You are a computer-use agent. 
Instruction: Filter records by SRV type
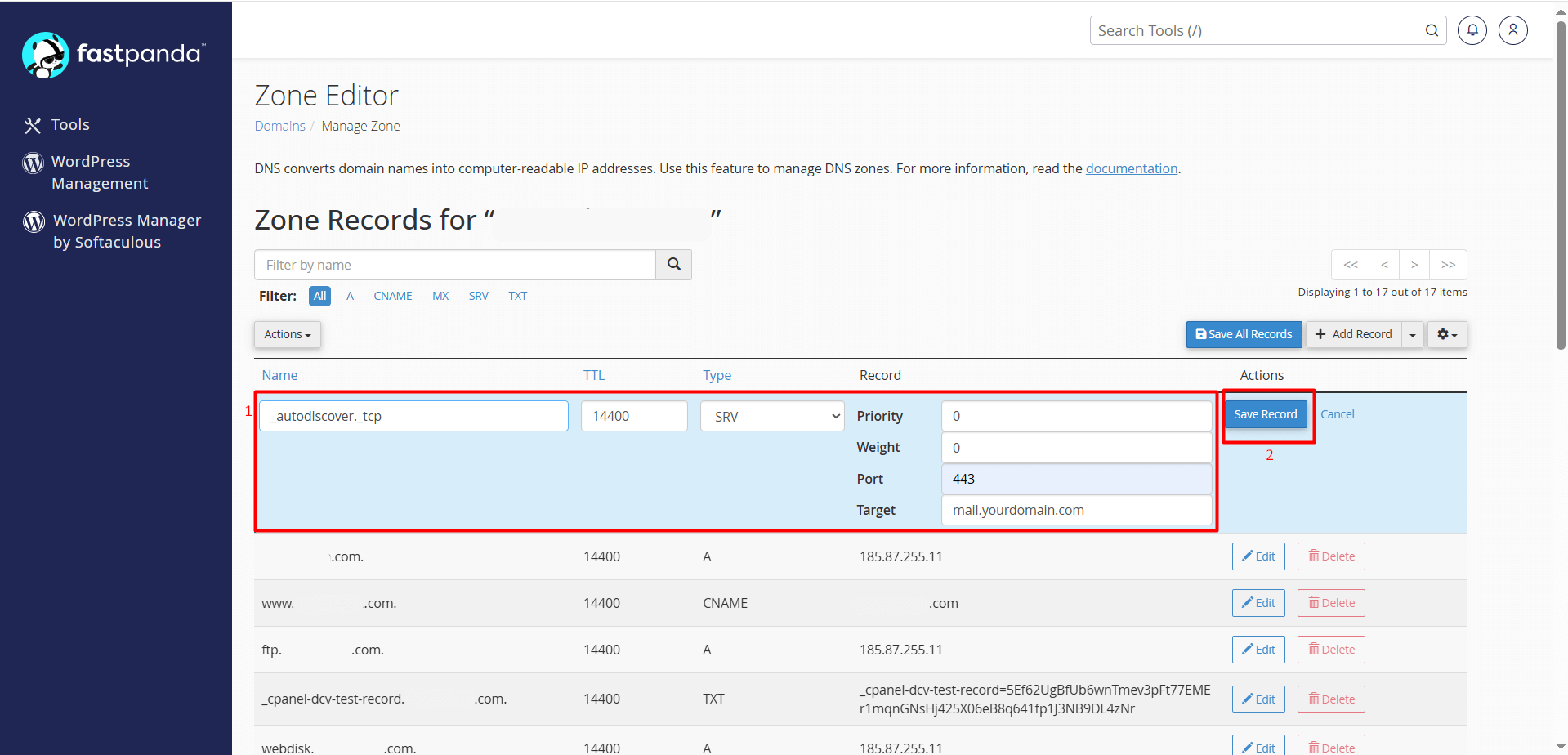[479, 296]
